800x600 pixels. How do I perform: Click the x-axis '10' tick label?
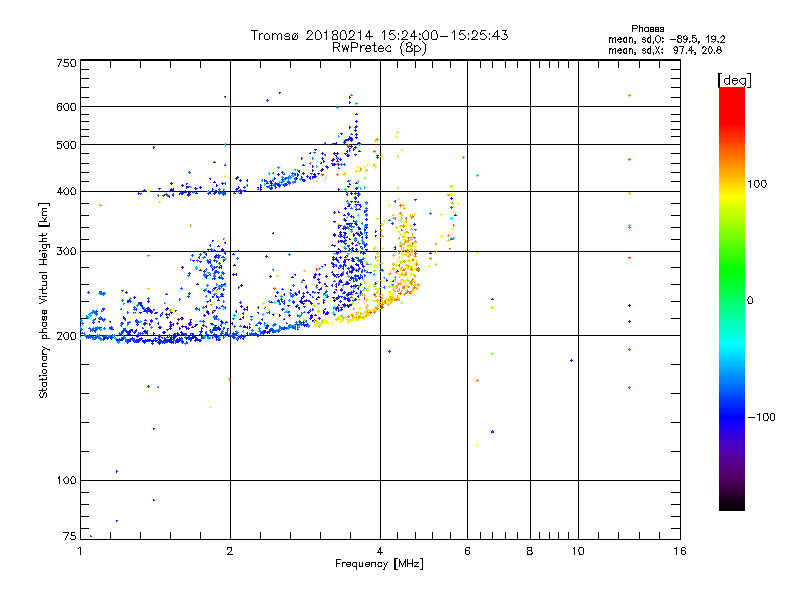coord(578,551)
